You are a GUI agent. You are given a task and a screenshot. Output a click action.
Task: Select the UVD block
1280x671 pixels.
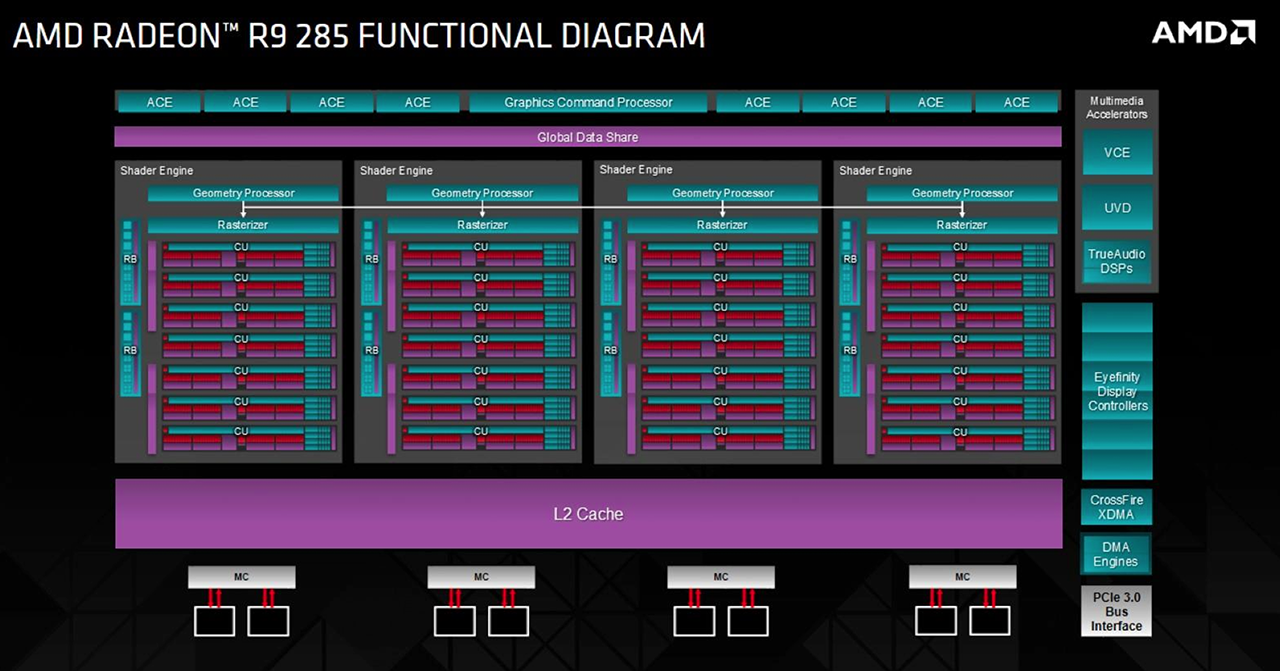click(x=1117, y=208)
